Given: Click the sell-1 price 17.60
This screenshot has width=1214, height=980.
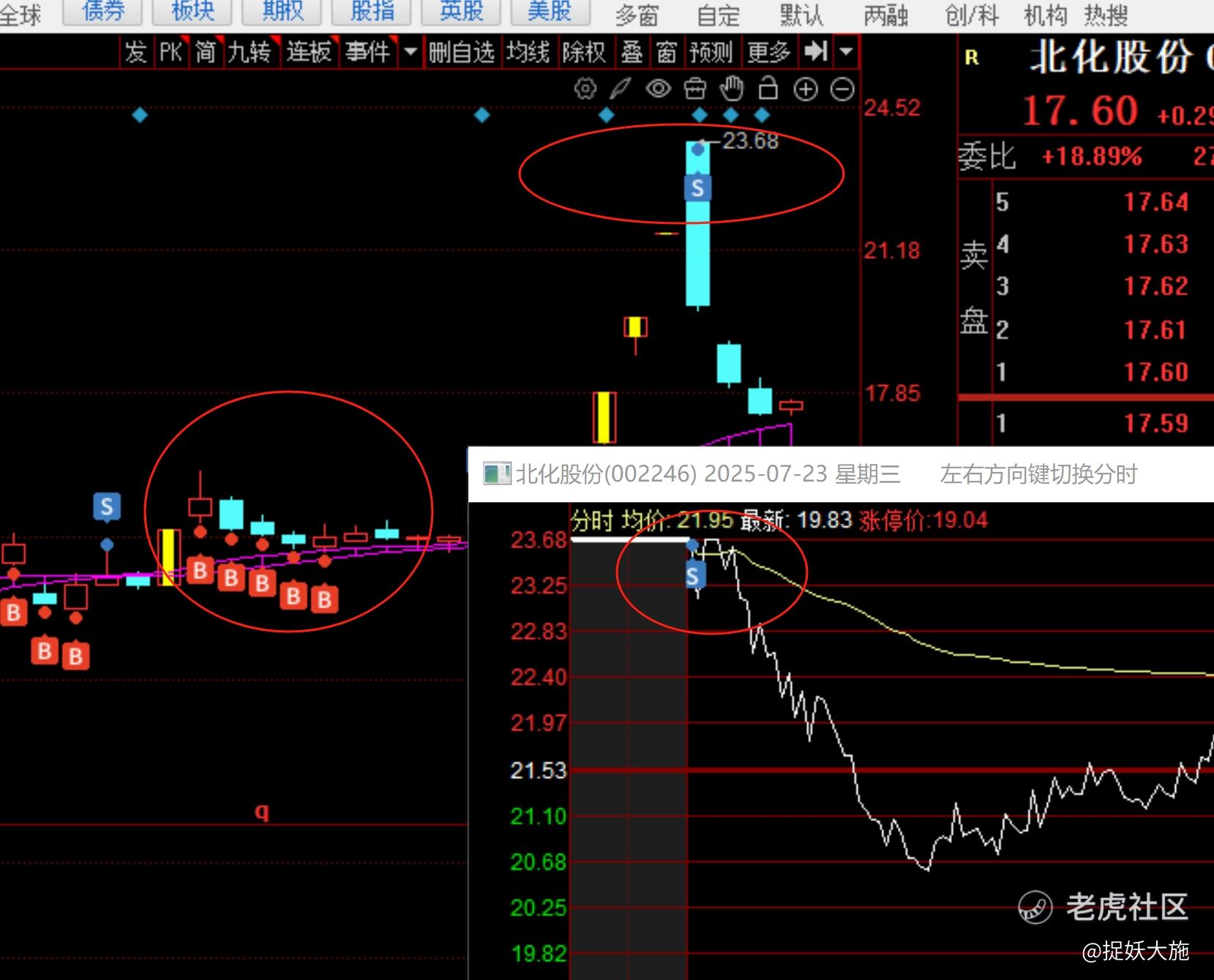Looking at the screenshot, I should 1155,373.
